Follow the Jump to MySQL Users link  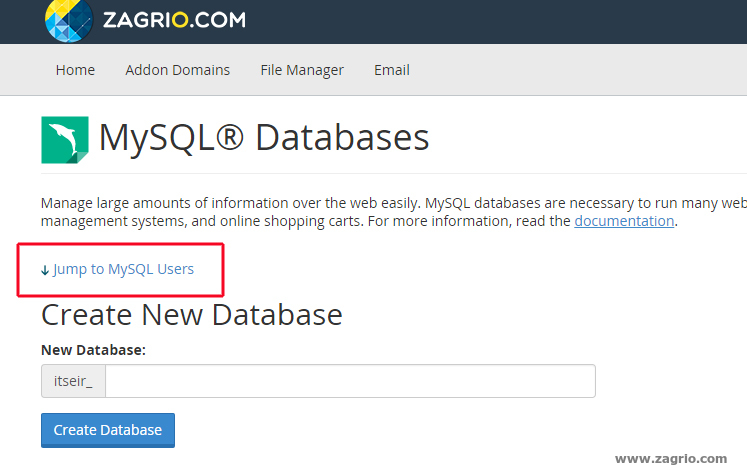(x=123, y=269)
